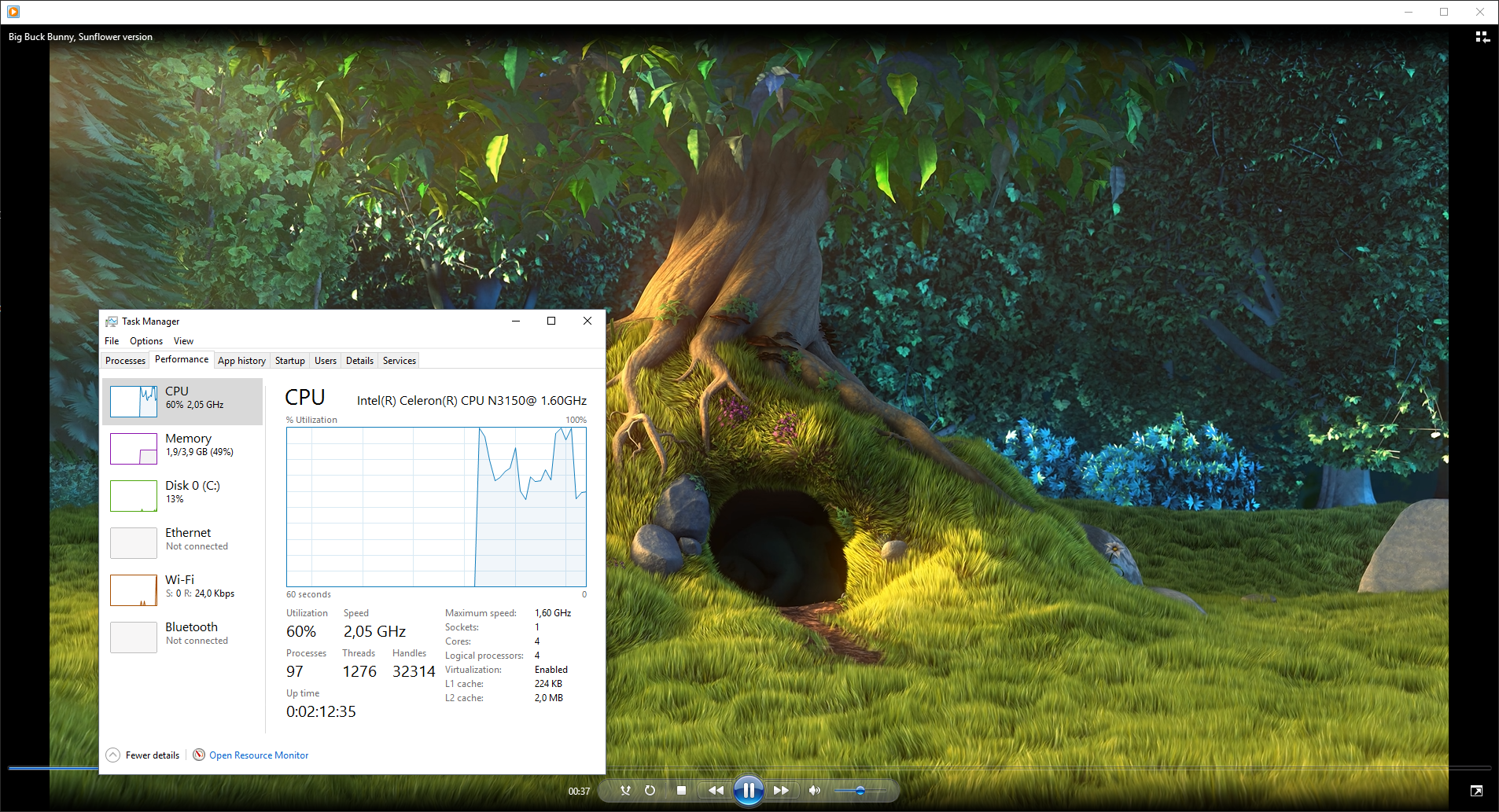Click the '32314' handles value

click(414, 671)
